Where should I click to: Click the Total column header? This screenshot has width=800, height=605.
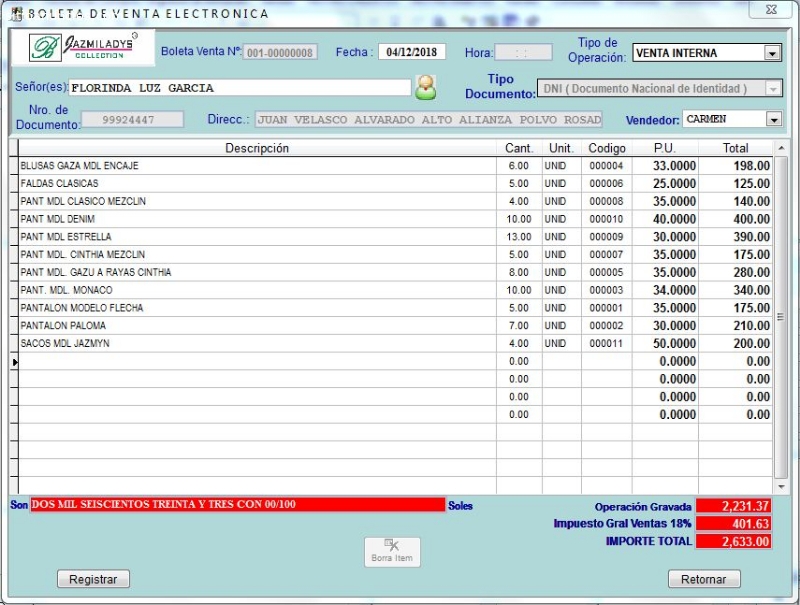(x=735, y=148)
